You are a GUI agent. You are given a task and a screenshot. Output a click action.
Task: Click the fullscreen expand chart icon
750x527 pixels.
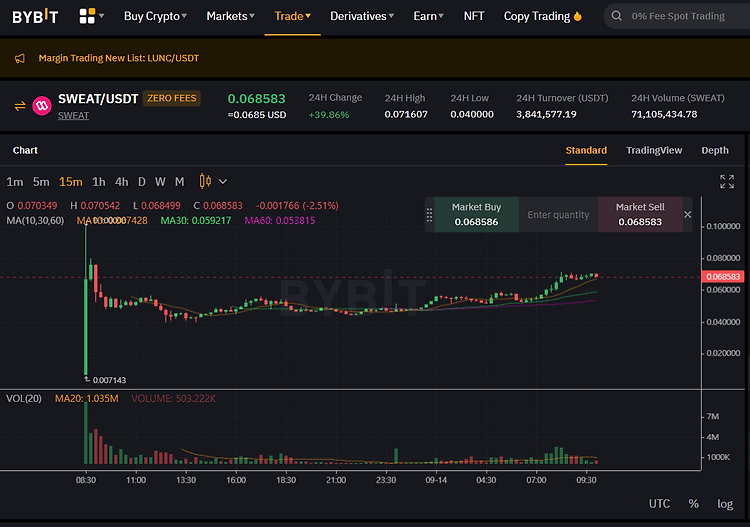click(x=727, y=181)
